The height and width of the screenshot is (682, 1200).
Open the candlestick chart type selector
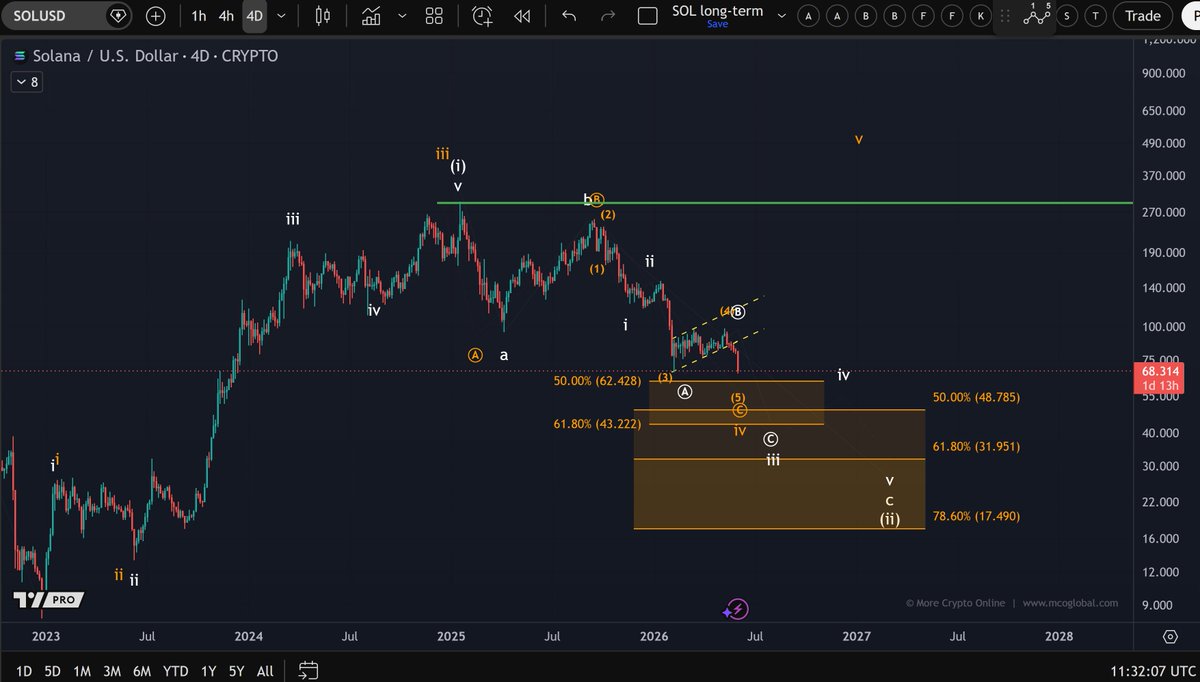pyautogui.click(x=322, y=16)
